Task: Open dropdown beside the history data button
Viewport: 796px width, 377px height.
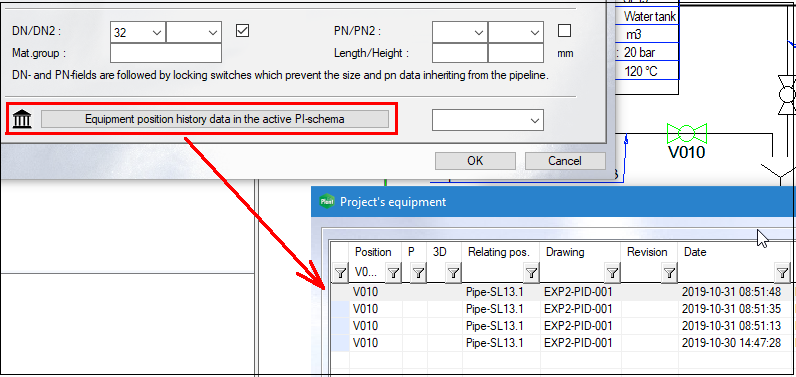Action: point(488,120)
